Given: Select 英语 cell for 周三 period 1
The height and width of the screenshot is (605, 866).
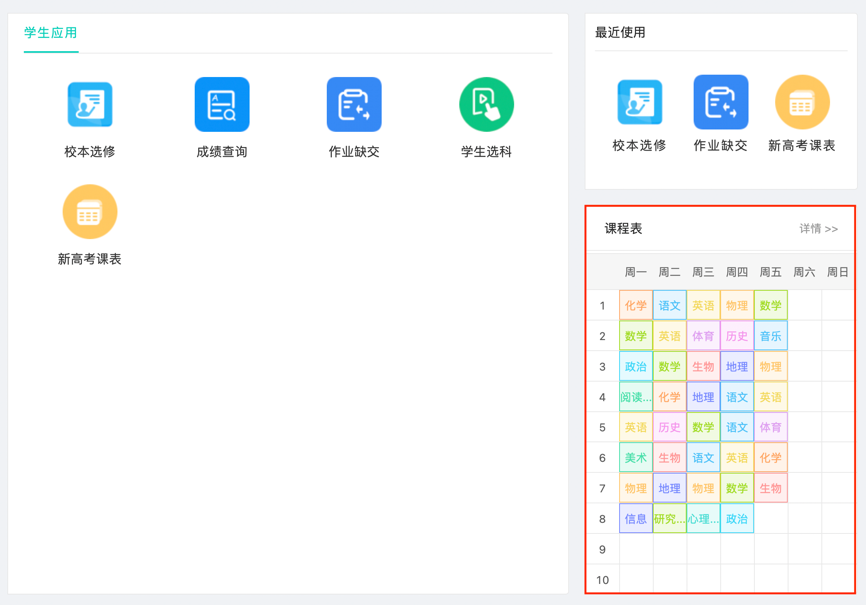Looking at the screenshot, I should click(x=703, y=305).
